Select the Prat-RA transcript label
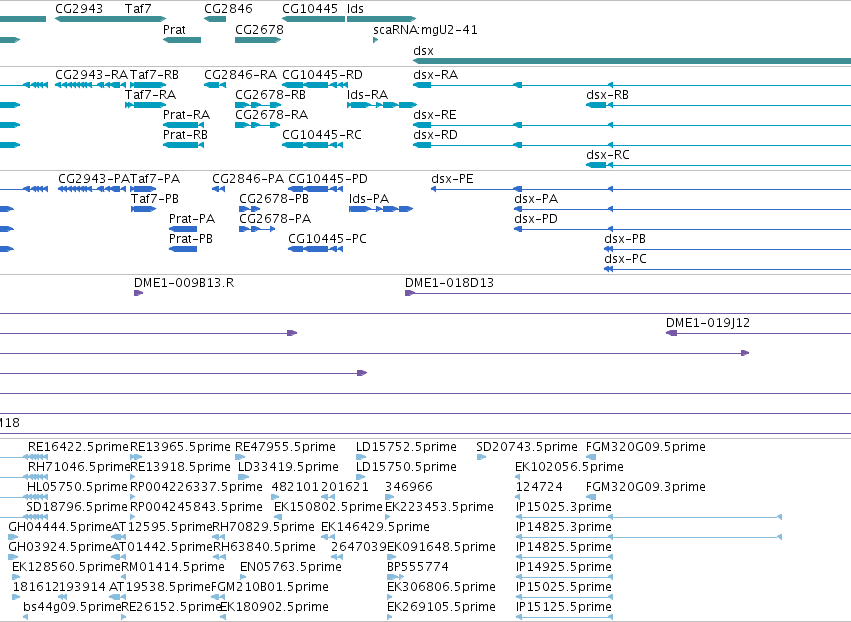 point(186,115)
